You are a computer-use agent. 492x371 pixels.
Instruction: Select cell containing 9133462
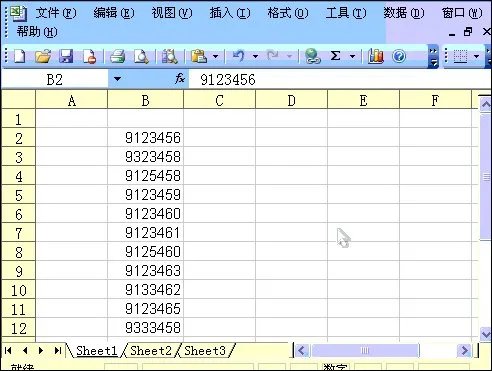click(x=146, y=290)
